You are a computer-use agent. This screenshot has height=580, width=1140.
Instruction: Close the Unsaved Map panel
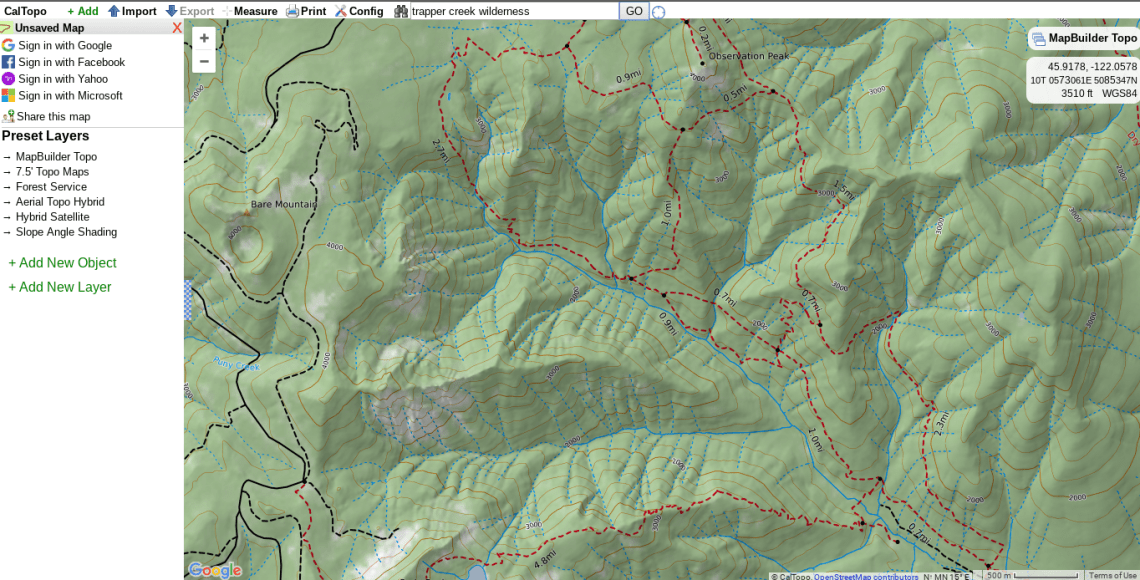[x=177, y=28]
